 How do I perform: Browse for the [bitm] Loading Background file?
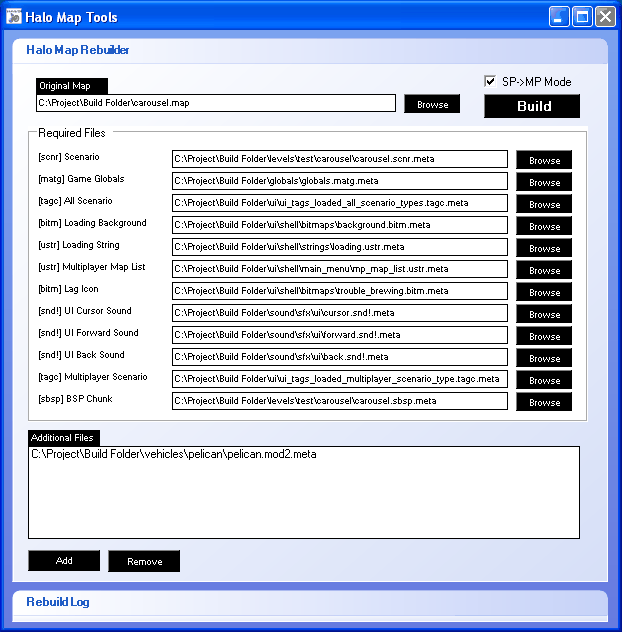[544, 226]
